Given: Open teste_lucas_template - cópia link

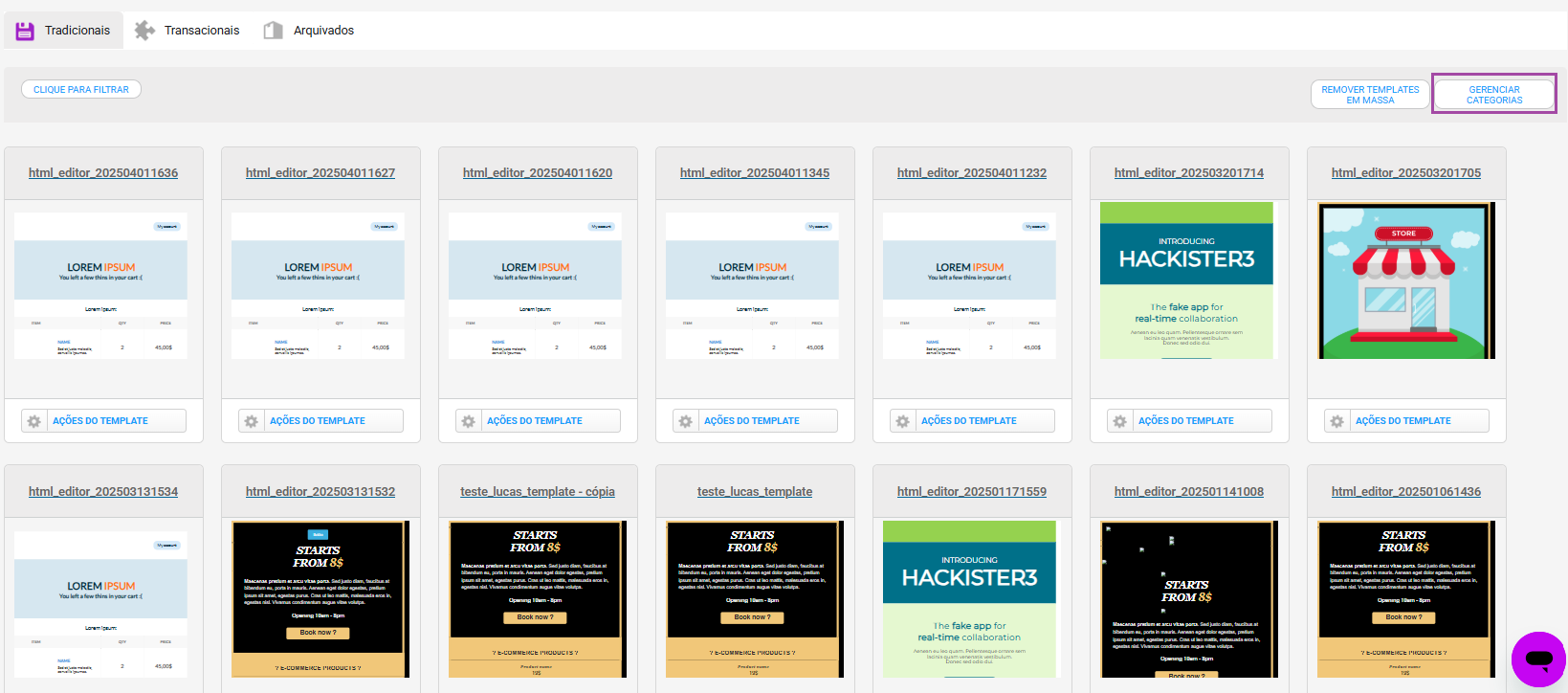Looking at the screenshot, I should (538, 492).
